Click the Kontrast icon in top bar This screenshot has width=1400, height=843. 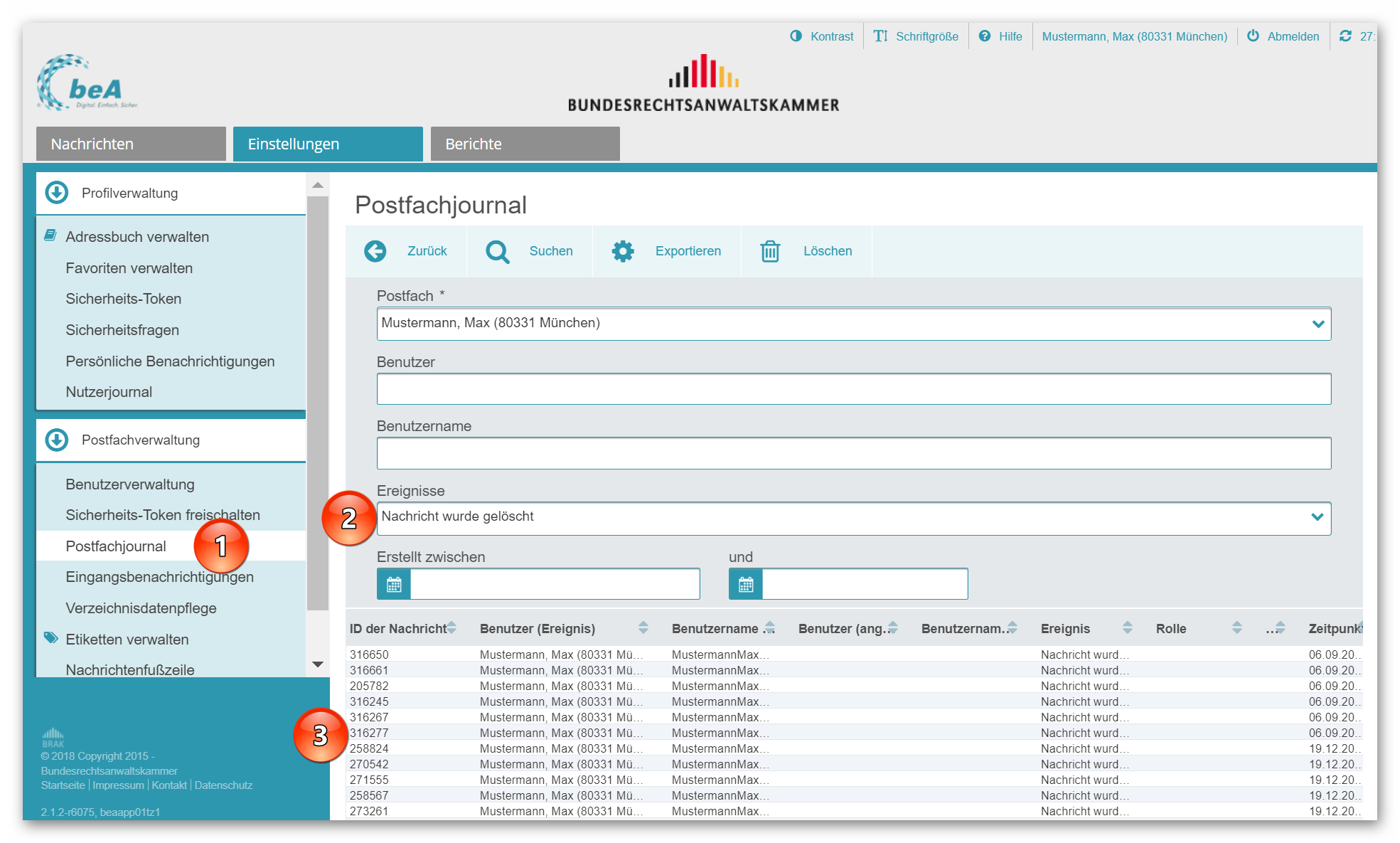pos(796,36)
